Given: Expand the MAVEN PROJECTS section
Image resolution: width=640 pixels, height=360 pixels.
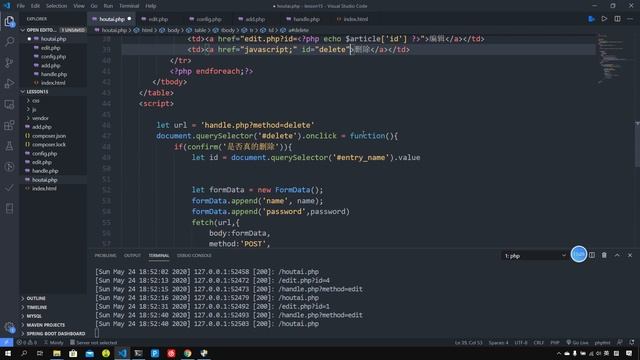Looking at the screenshot, I should (46, 325).
